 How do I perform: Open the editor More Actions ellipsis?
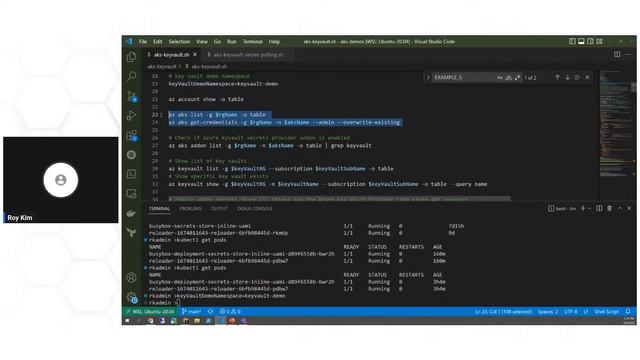(x=627, y=54)
